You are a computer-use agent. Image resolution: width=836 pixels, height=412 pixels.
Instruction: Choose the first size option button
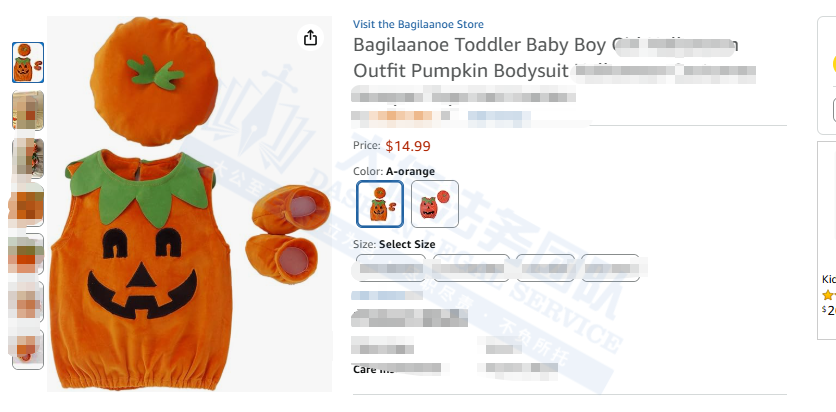tap(391, 268)
